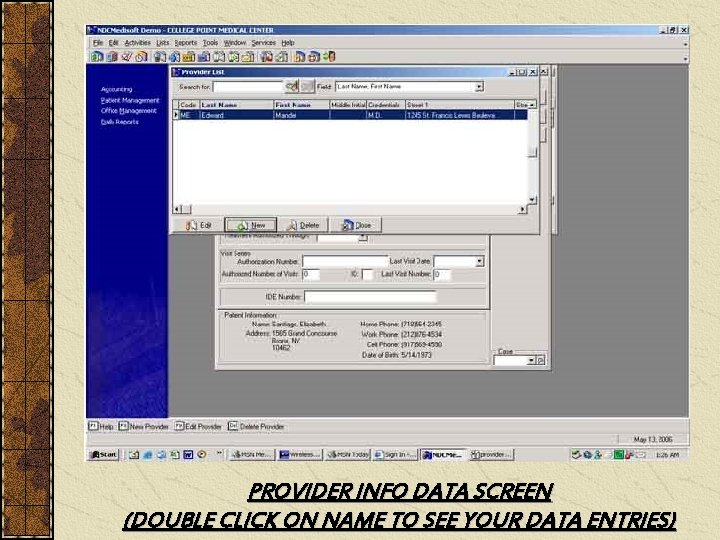The width and height of the screenshot is (720, 540).
Task: Click the red checkmark pencil toolbar icon
Action: coord(126,56)
